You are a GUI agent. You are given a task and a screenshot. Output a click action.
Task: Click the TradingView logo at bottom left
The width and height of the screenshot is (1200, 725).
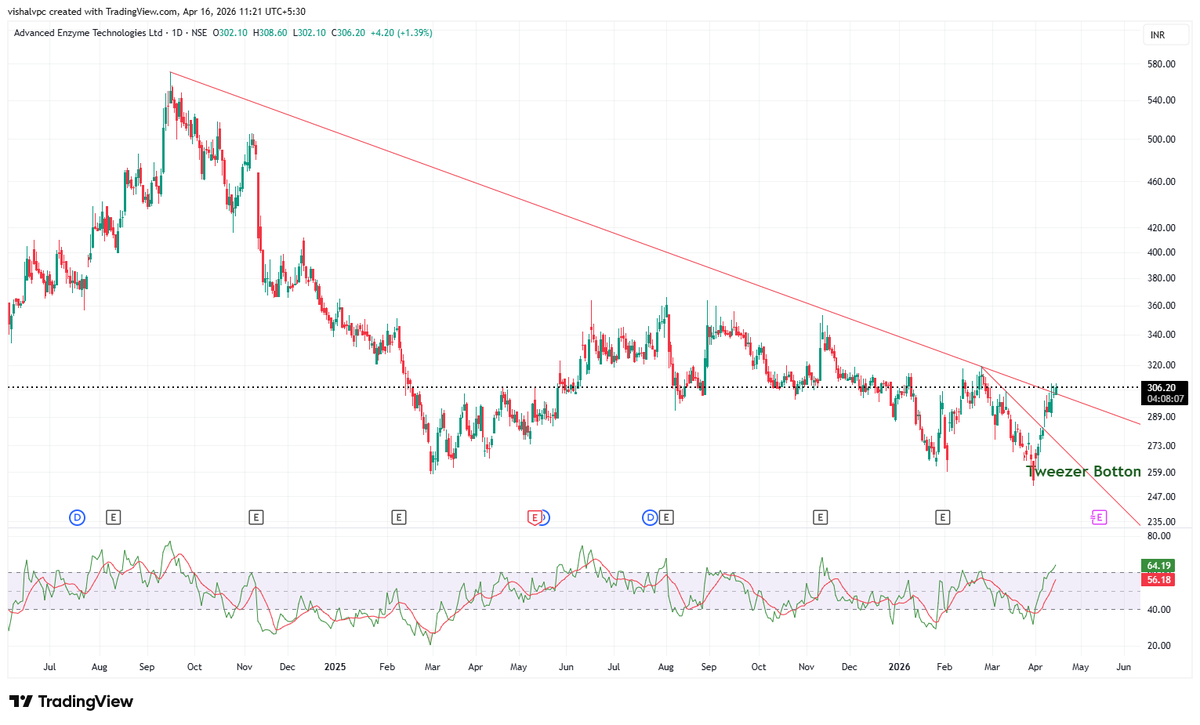[x=70, y=702]
